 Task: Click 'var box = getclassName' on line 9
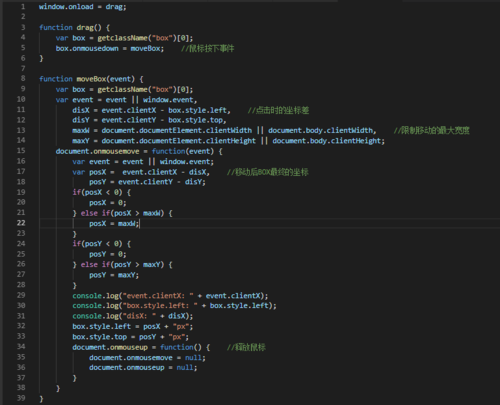[101, 89]
